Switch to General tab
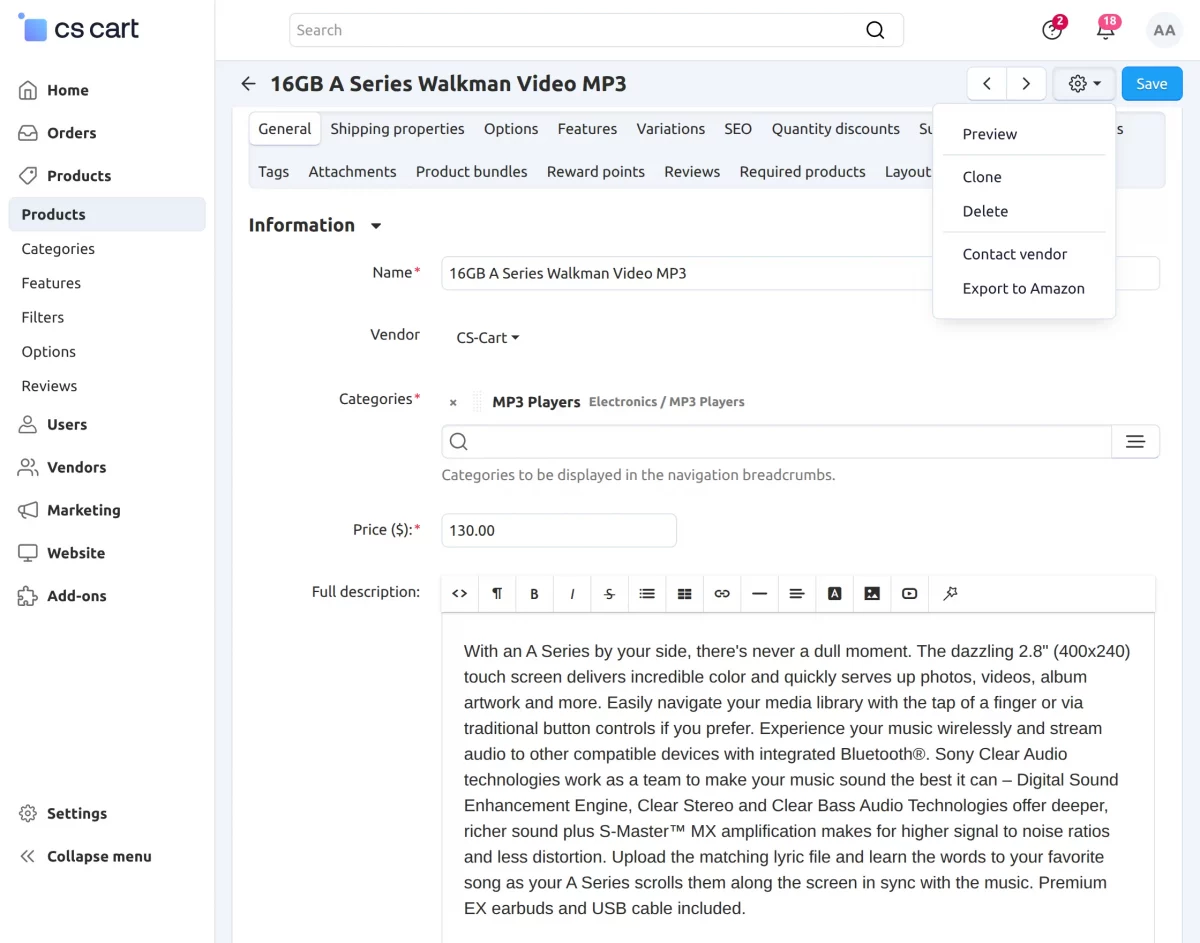Viewport: 1200px width, 943px height. pyautogui.click(x=285, y=129)
